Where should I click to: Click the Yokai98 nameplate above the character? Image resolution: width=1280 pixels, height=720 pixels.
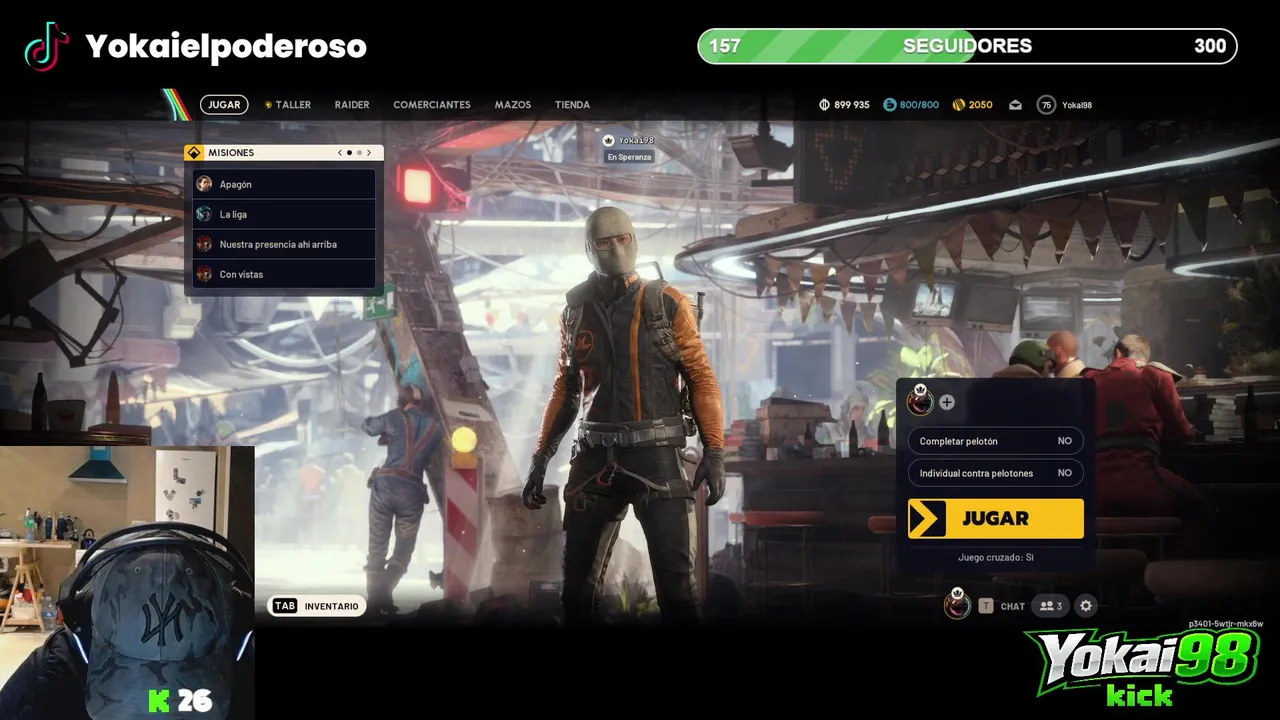point(629,141)
